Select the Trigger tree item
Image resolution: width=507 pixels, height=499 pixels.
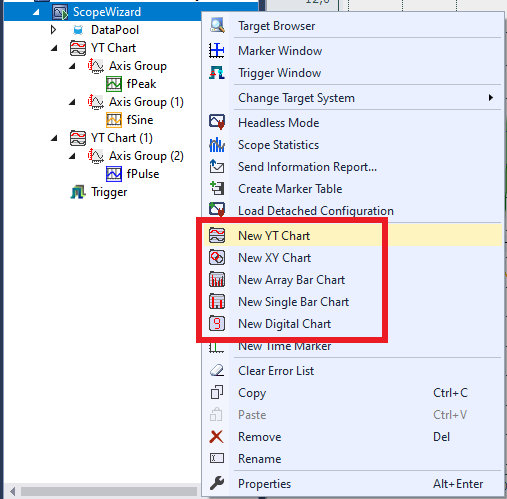109,192
